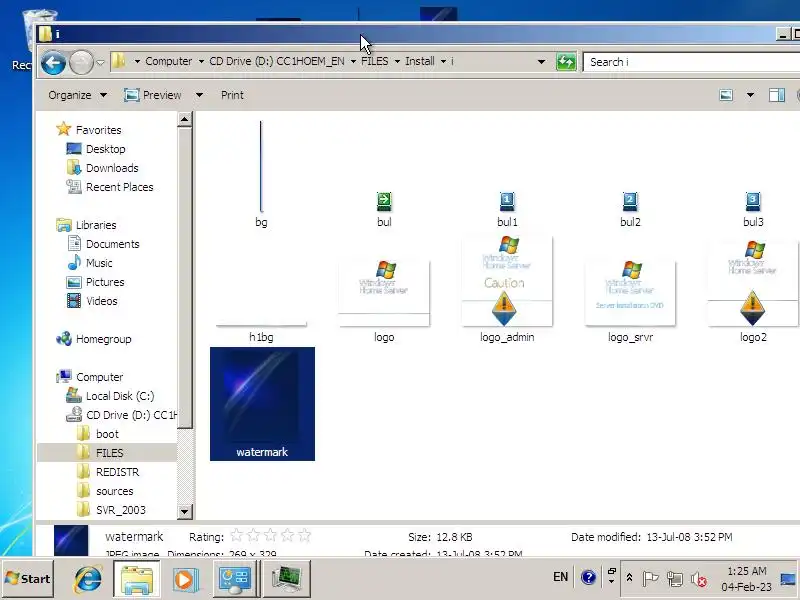Click the muted volume tray icon
The height and width of the screenshot is (600, 800).
698,579
